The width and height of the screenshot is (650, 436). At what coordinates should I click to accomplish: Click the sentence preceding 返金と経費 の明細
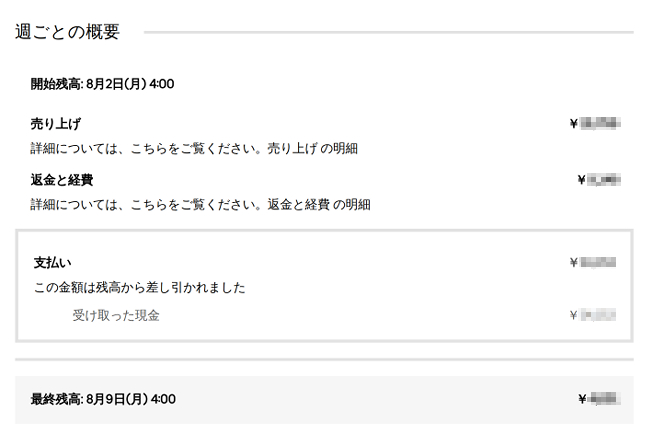146,205
